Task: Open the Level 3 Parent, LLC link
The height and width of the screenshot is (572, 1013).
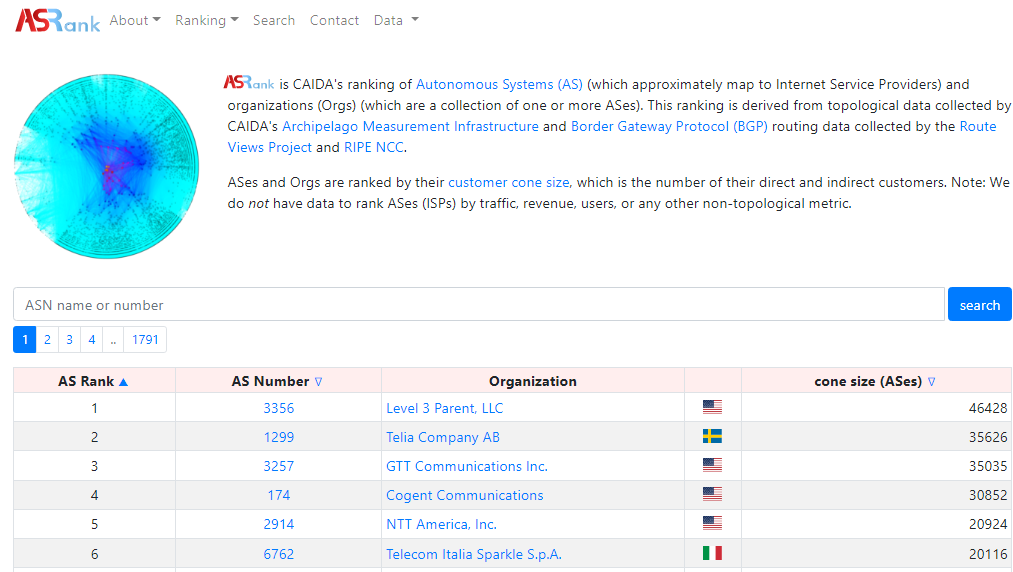Action: (445, 408)
